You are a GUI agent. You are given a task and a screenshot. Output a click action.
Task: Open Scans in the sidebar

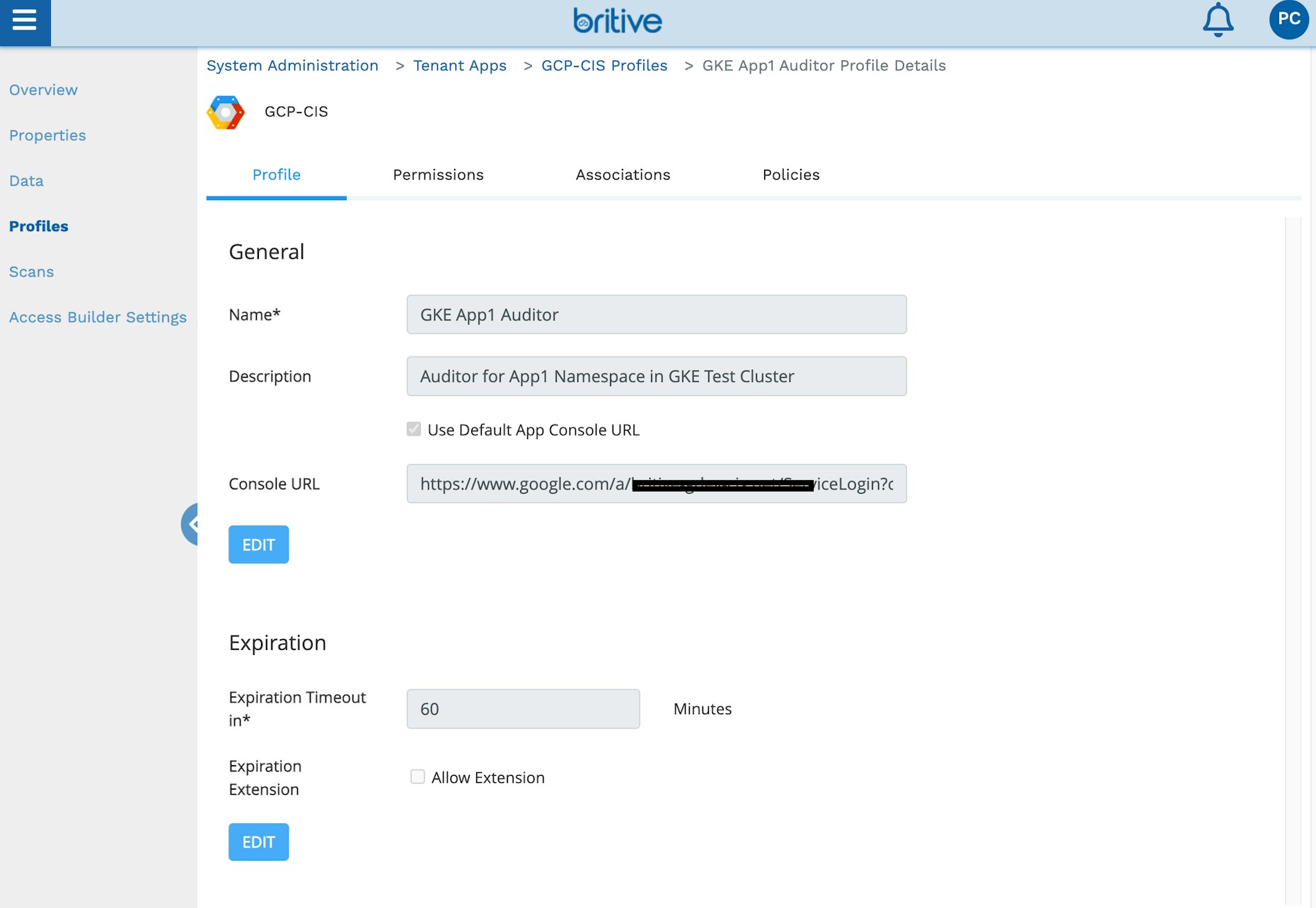click(x=31, y=272)
